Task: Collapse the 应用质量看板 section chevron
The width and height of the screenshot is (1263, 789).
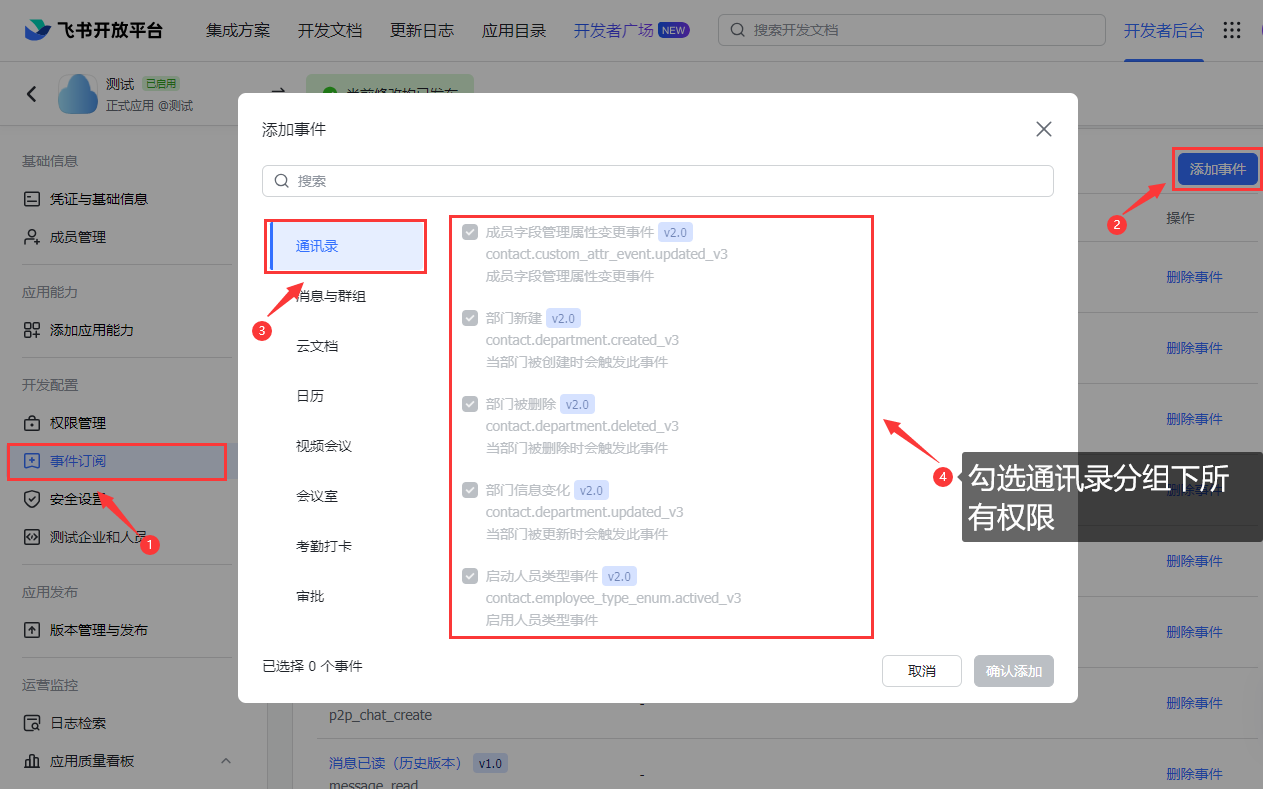Action: click(x=225, y=761)
